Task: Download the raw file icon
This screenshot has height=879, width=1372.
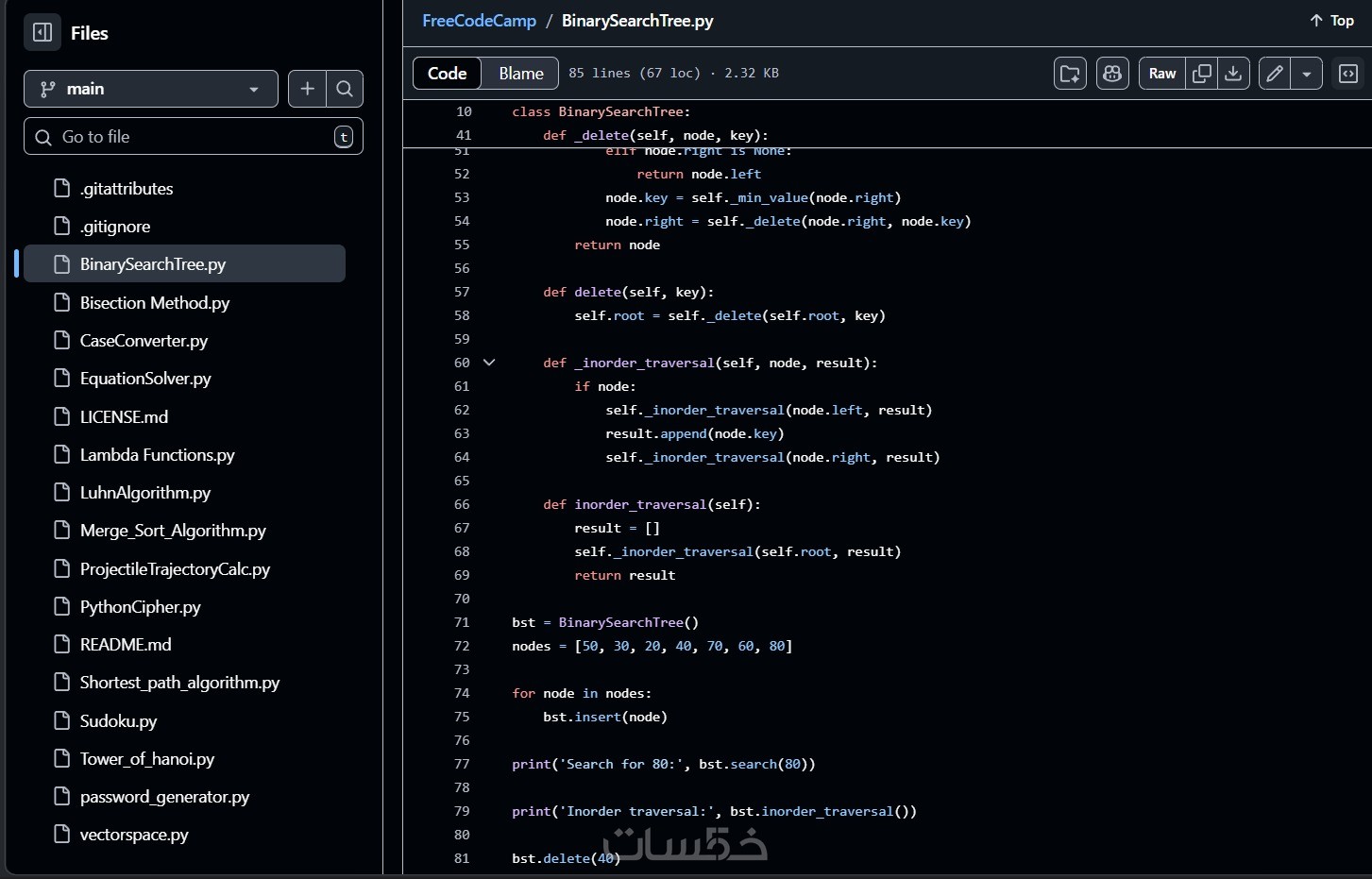Action: click(1233, 74)
